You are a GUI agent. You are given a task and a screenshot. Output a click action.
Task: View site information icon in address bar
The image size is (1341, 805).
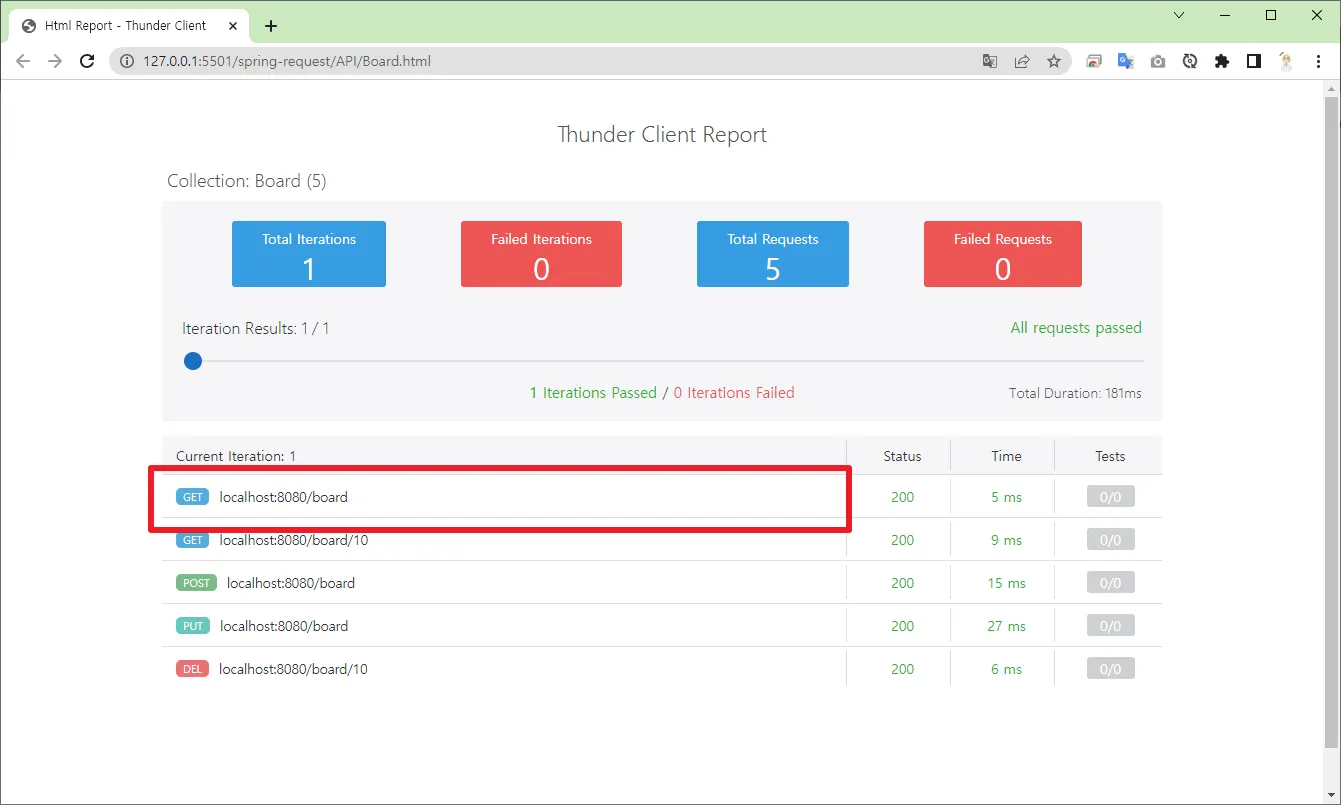pyautogui.click(x=126, y=61)
